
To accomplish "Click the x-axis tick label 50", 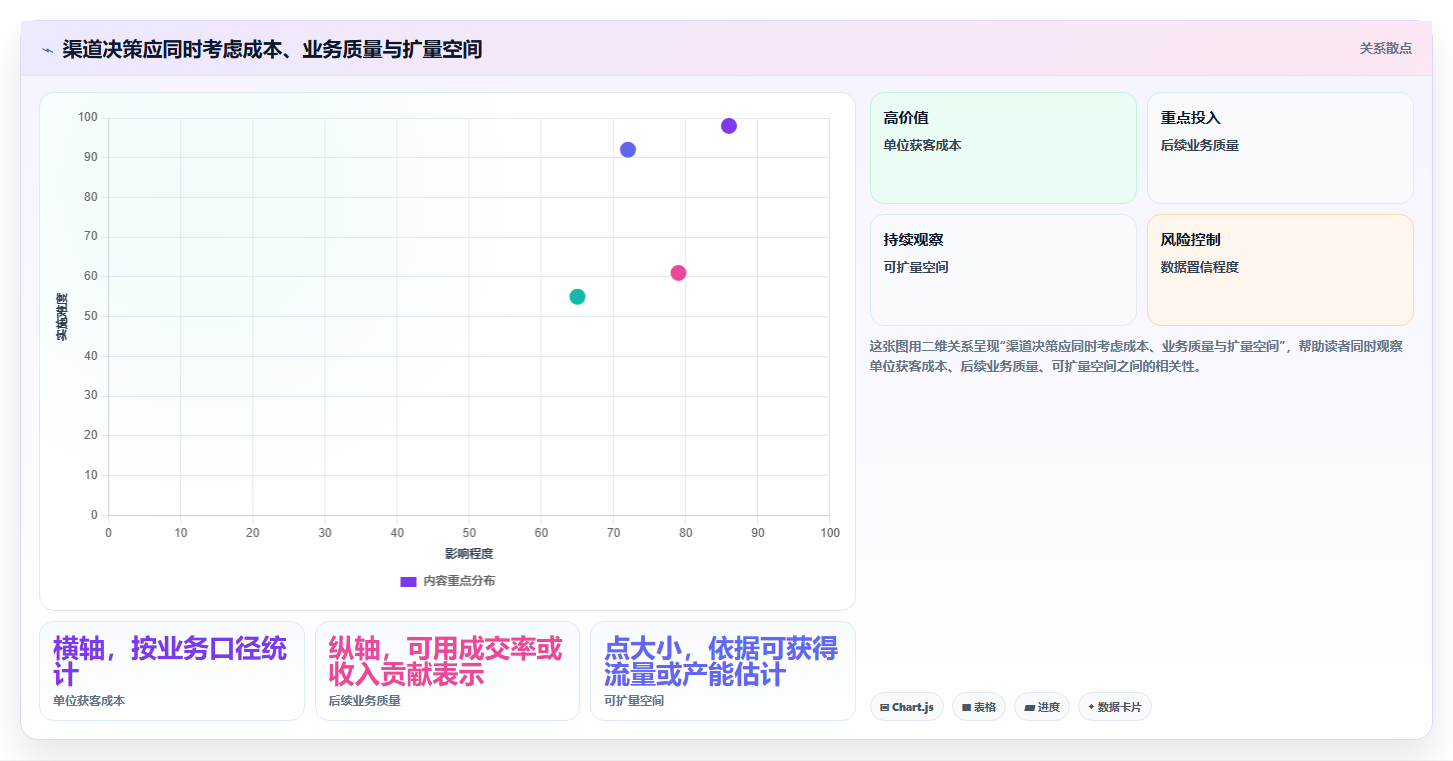I will click(x=469, y=533).
